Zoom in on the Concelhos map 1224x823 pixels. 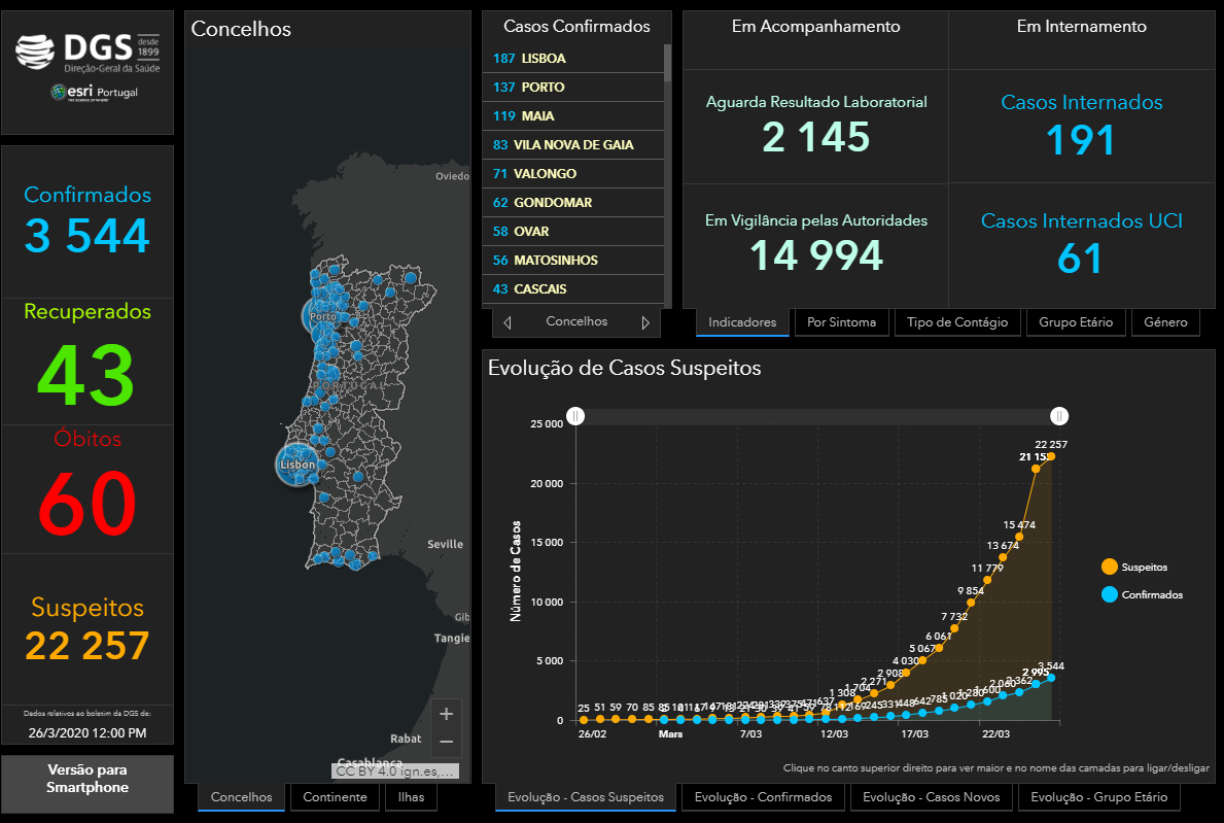446,714
